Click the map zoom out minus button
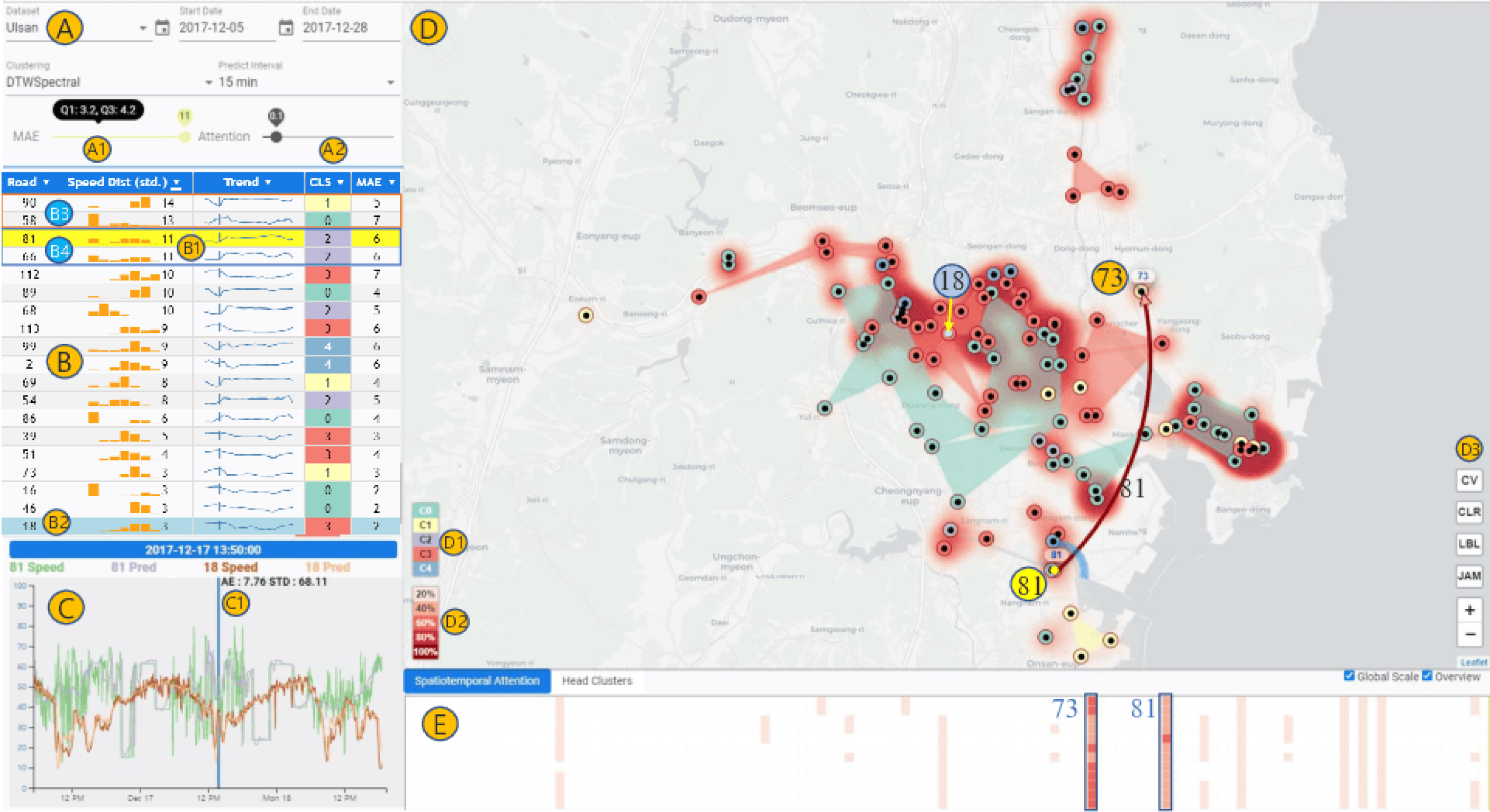This screenshot has width=1490, height=812. pyautogui.click(x=1469, y=634)
